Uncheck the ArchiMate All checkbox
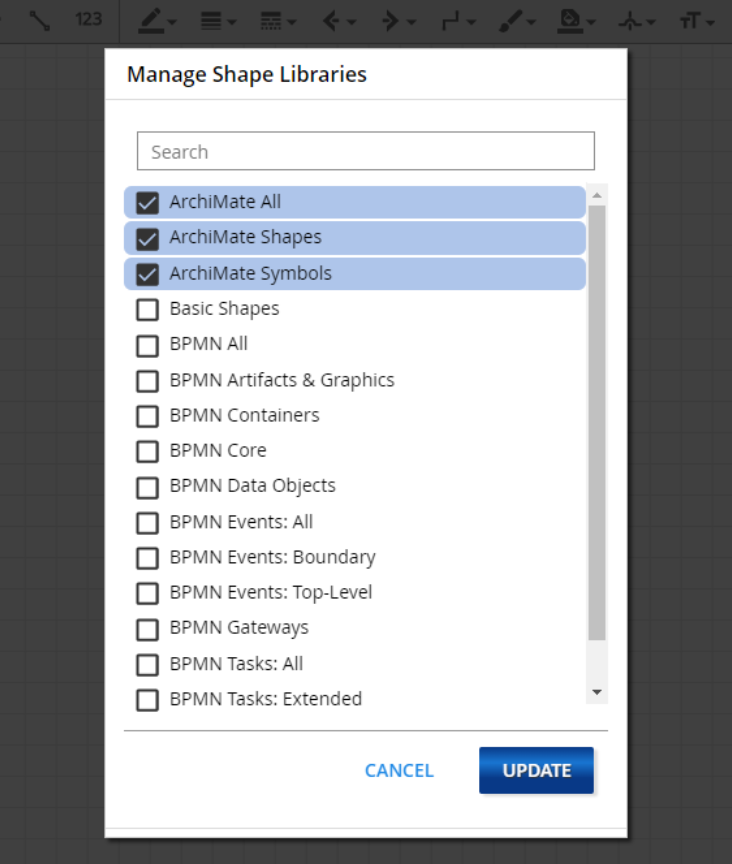The image size is (732, 864). tap(148, 203)
